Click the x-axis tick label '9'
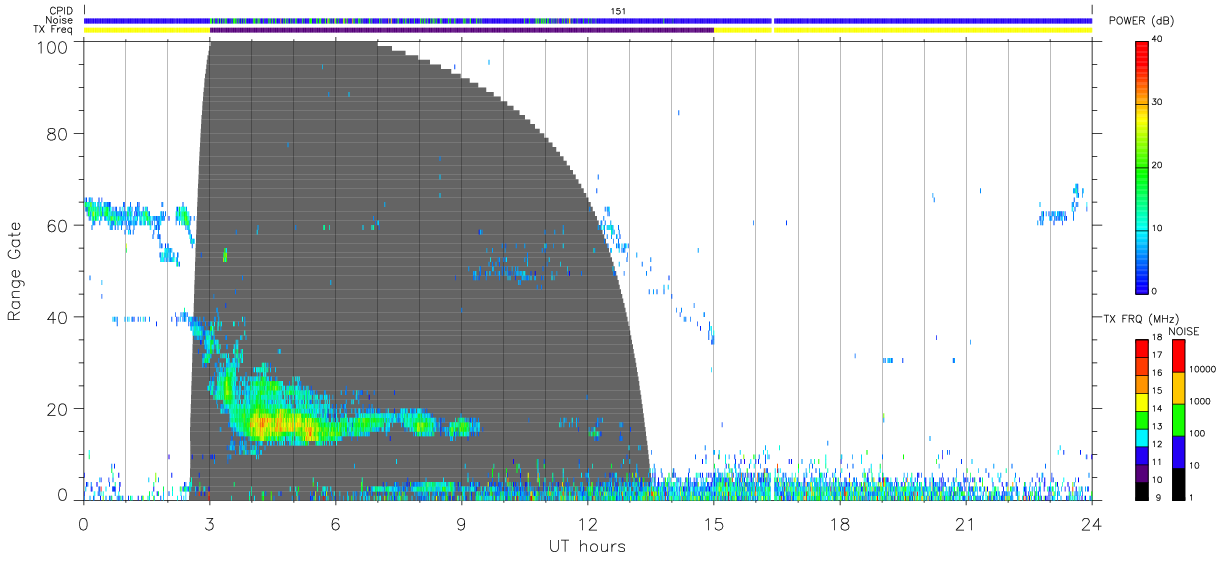The width and height of the screenshot is (1228, 567). point(461,523)
